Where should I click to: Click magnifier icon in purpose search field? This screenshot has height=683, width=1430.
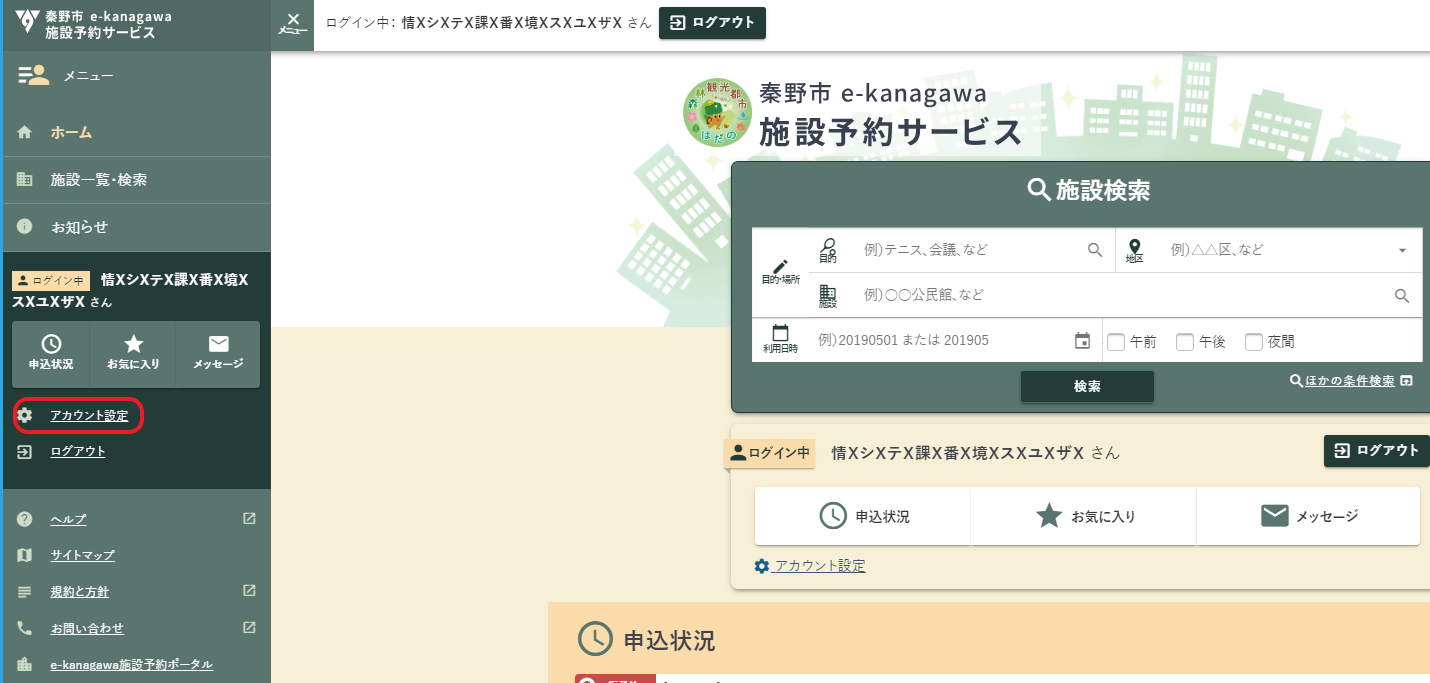[x=1095, y=250]
